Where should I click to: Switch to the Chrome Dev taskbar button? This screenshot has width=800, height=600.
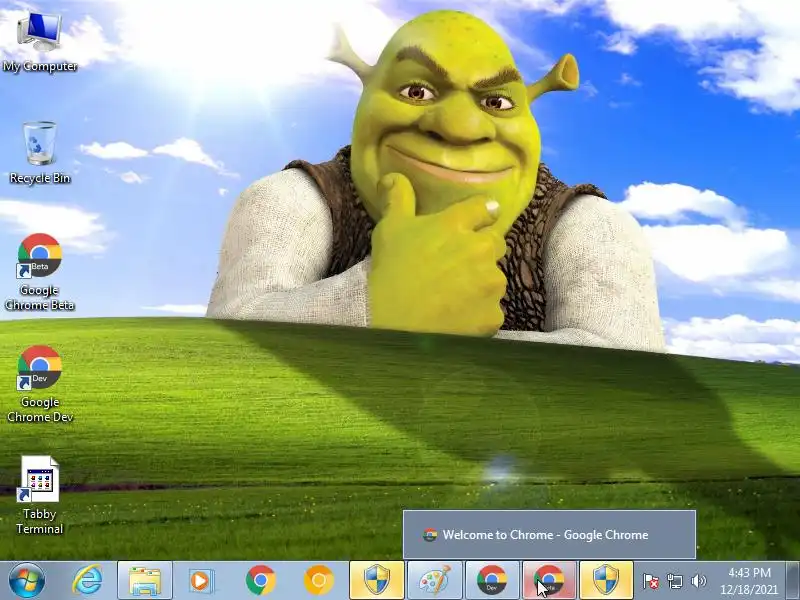pyautogui.click(x=492, y=581)
